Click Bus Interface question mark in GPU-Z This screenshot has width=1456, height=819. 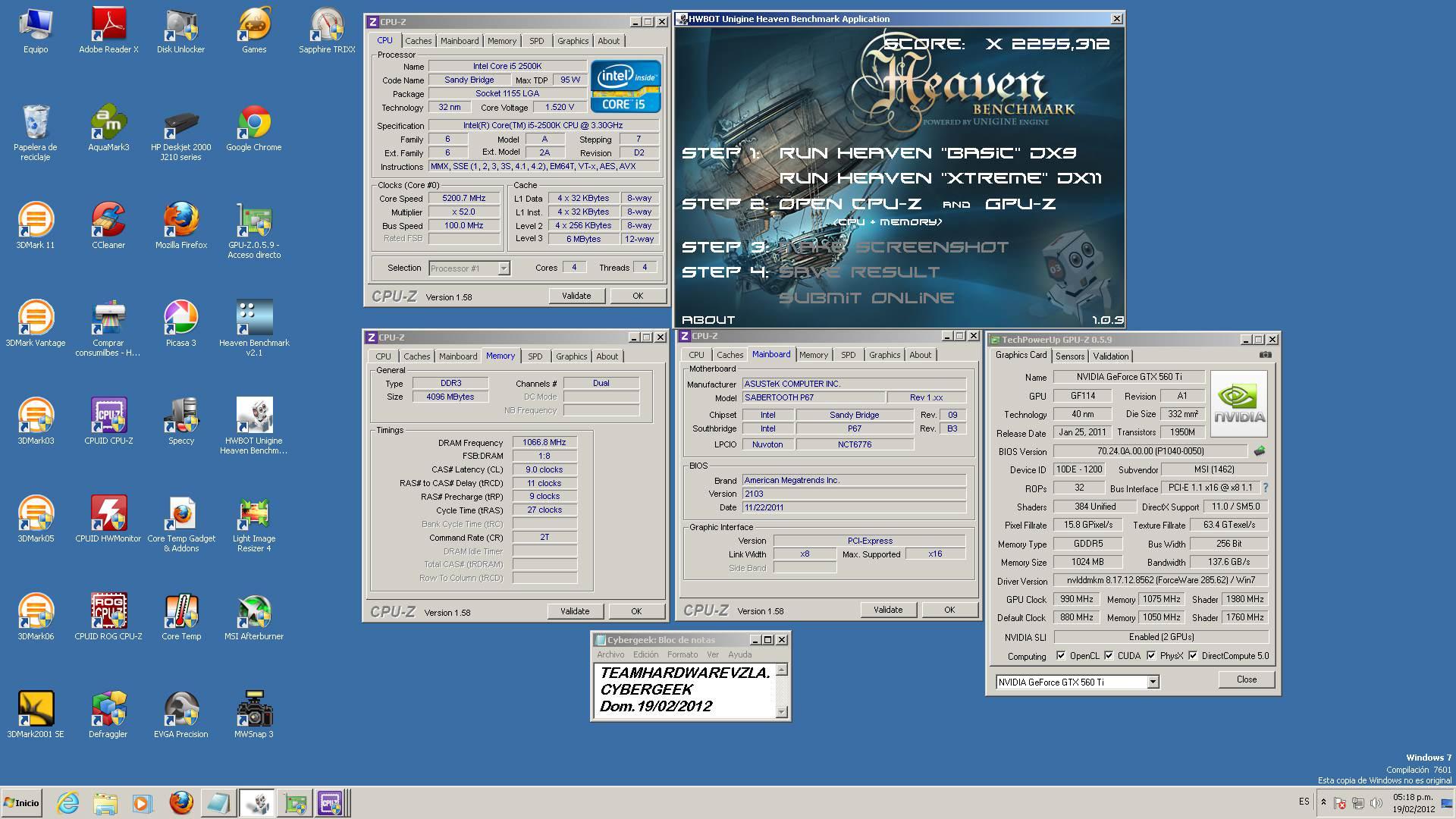pyautogui.click(x=1266, y=488)
